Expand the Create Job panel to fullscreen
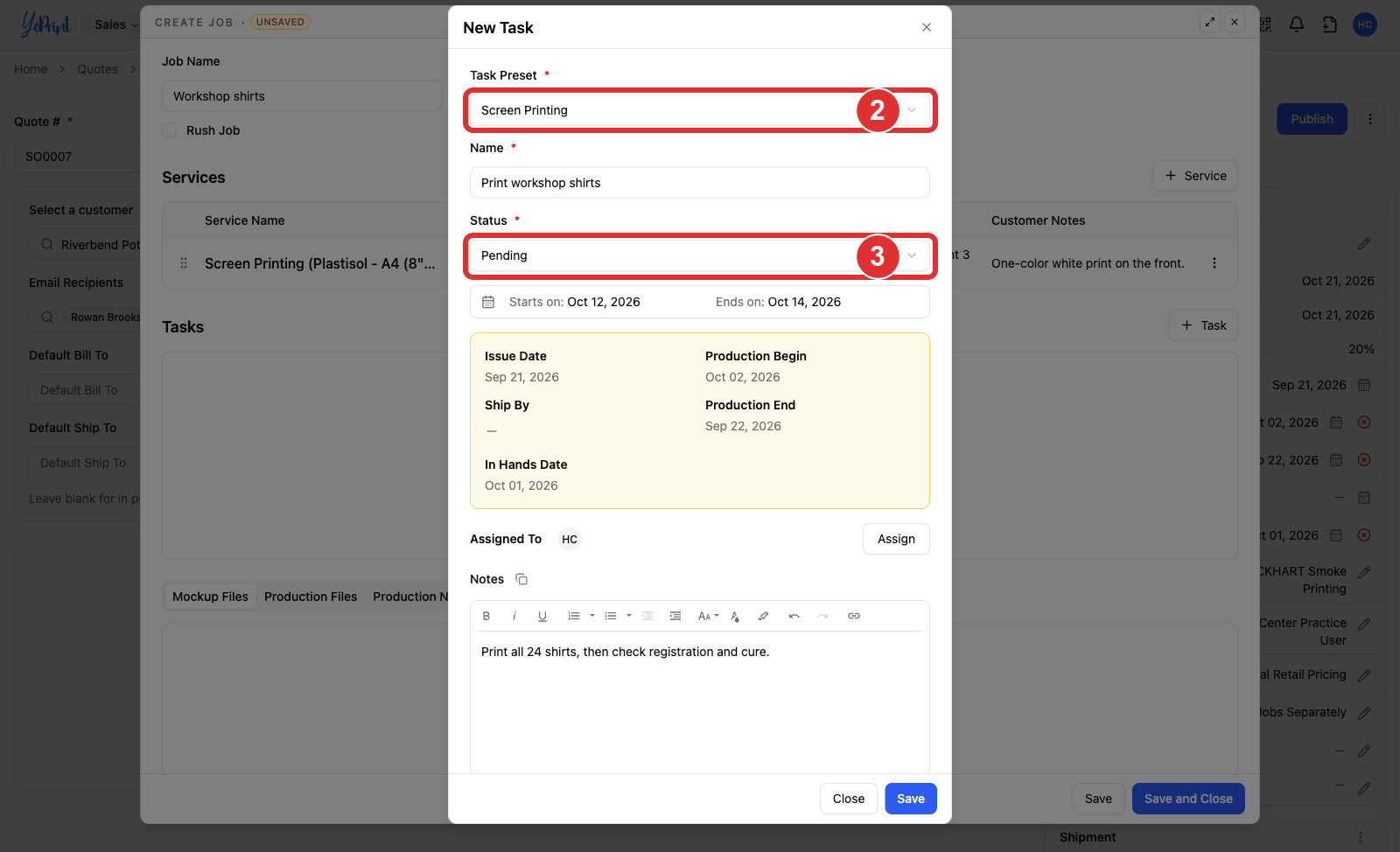 click(x=1210, y=22)
